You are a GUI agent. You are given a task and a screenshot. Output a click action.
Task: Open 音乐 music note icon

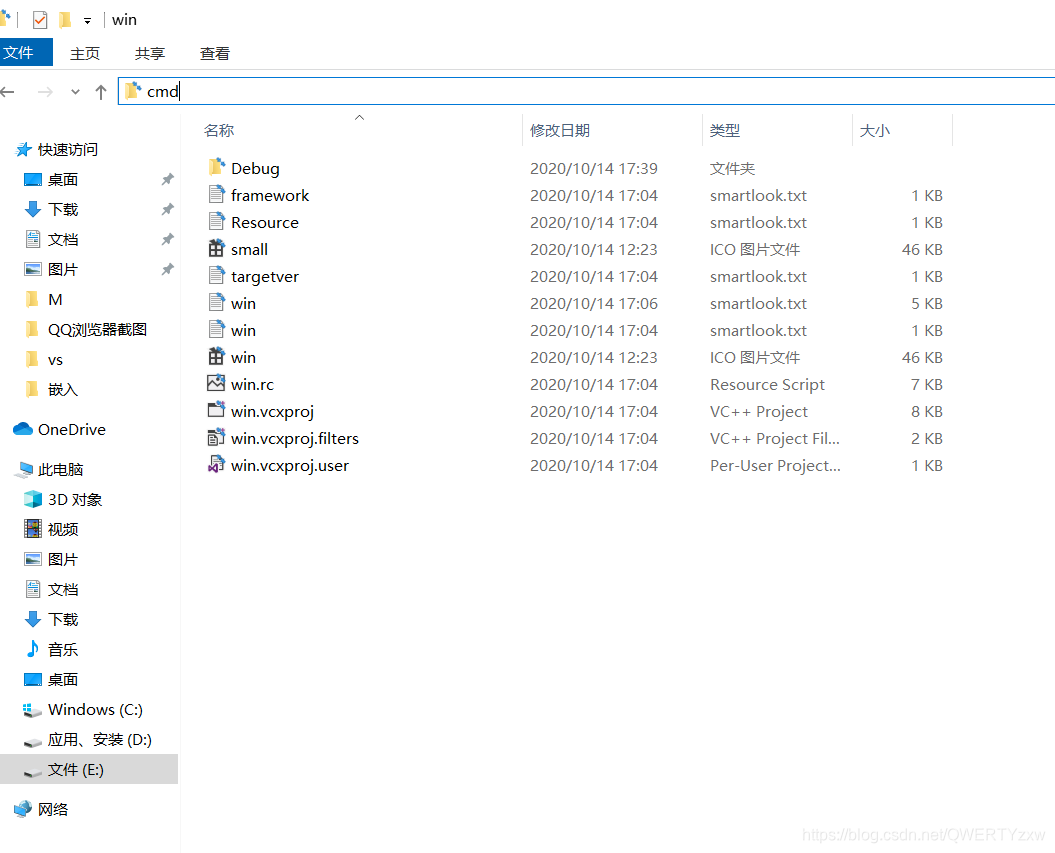[x=32, y=648]
